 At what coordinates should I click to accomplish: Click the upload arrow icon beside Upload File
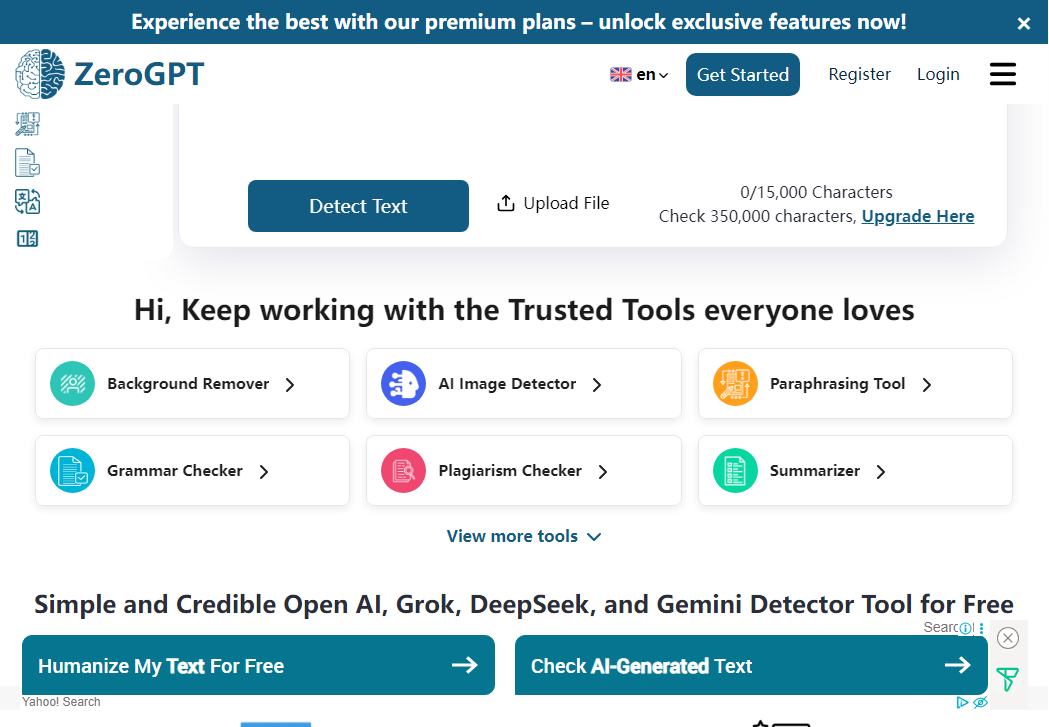(x=506, y=203)
